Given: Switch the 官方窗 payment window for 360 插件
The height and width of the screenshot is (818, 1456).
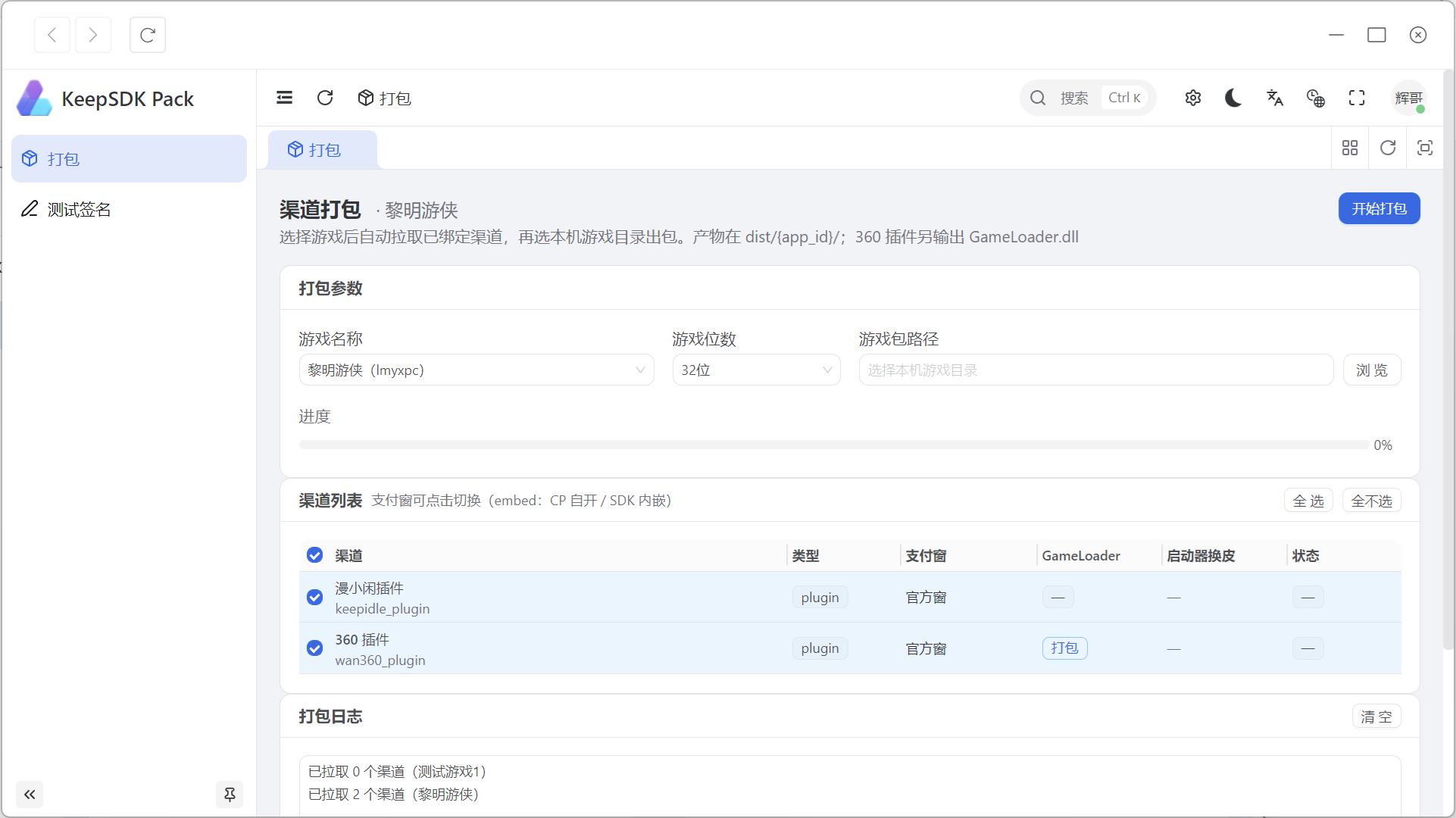Looking at the screenshot, I should click(x=926, y=649).
